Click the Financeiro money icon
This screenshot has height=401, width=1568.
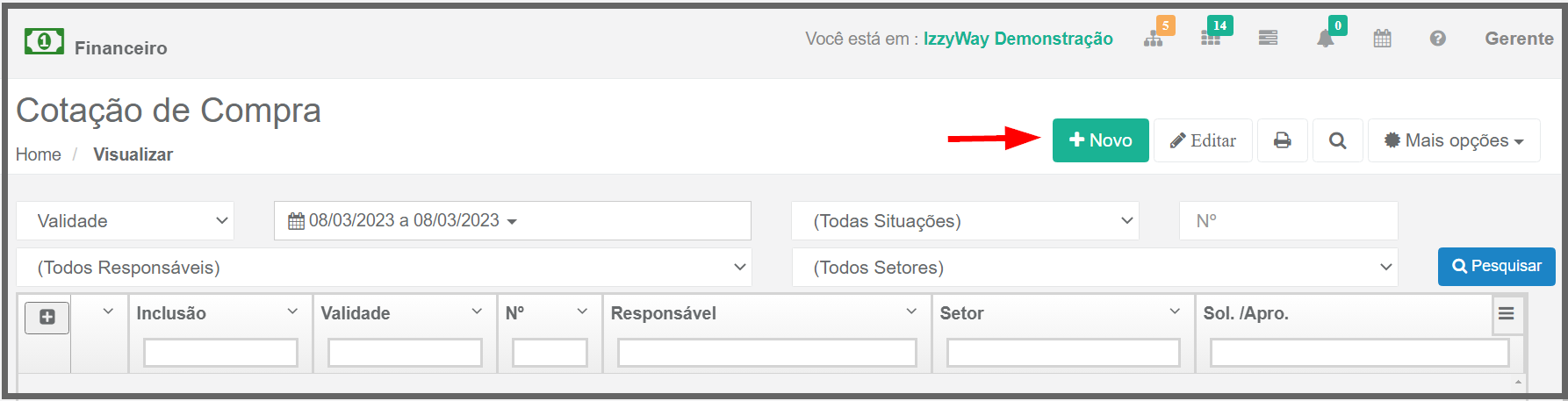point(44,41)
